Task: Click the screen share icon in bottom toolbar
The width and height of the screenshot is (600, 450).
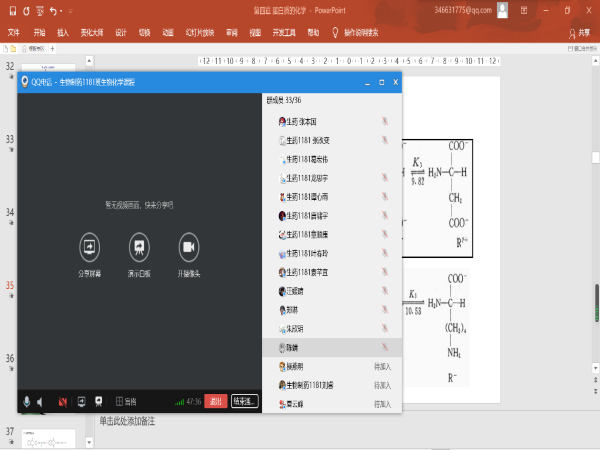Action: pos(81,402)
